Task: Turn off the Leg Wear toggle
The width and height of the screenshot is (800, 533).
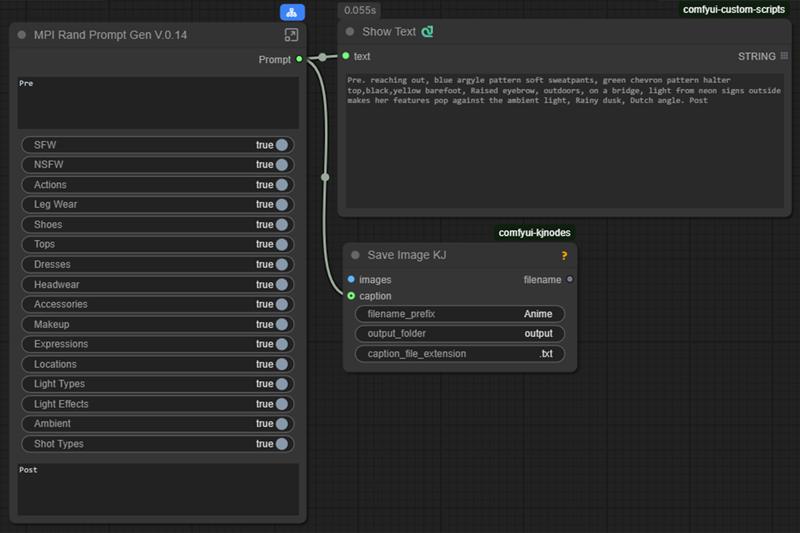Action: (281, 205)
